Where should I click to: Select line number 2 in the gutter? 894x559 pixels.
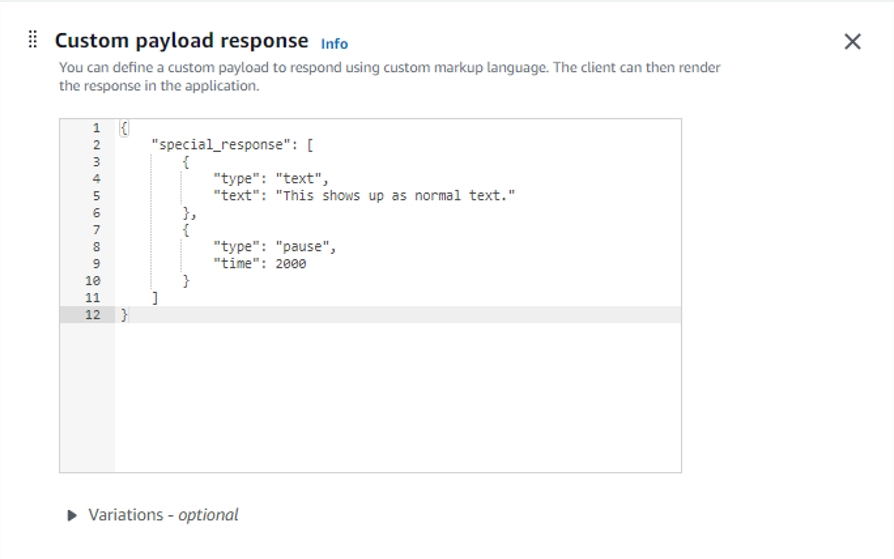[x=97, y=144]
